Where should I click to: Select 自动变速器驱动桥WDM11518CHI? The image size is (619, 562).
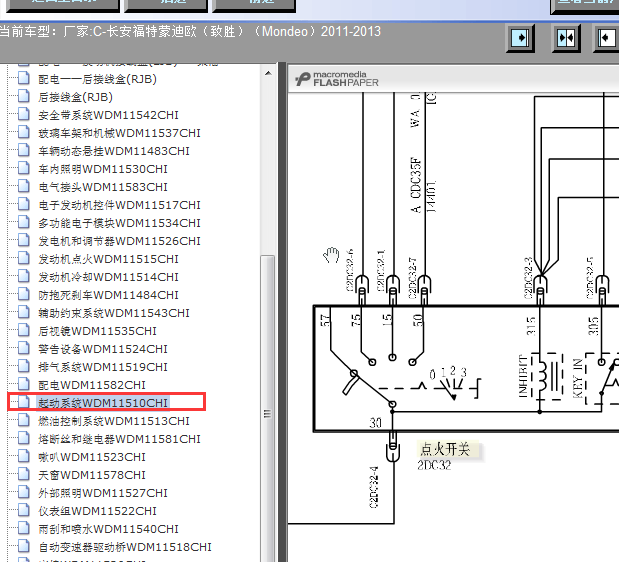click(x=125, y=547)
